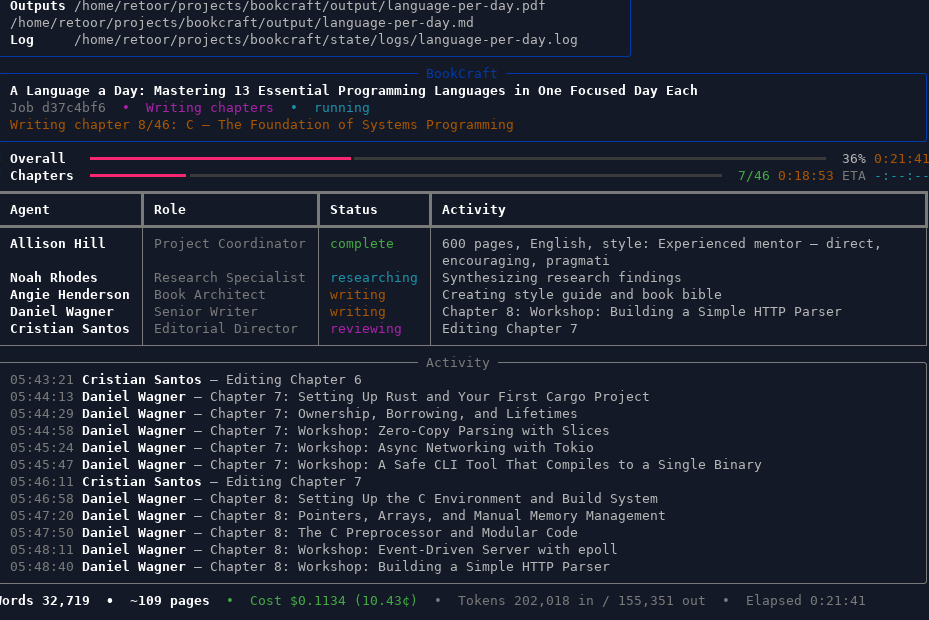
Task: Click the 'Agent' column header
Action: coord(30,210)
